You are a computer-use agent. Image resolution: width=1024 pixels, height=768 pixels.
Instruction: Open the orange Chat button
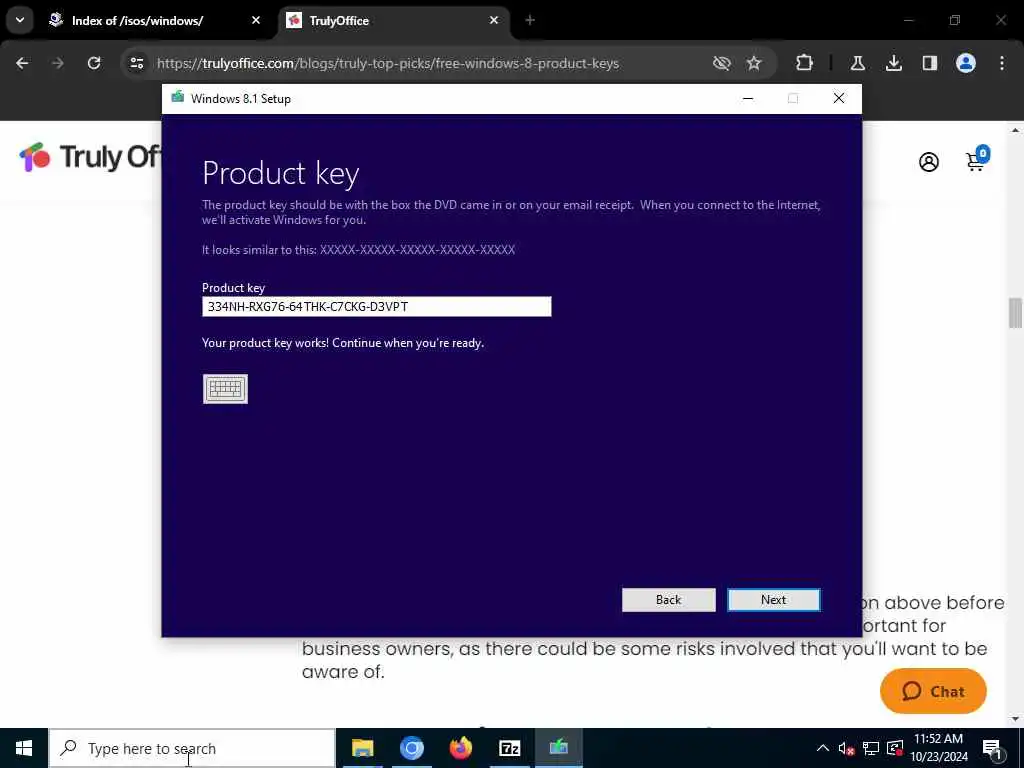click(x=934, y=692)
